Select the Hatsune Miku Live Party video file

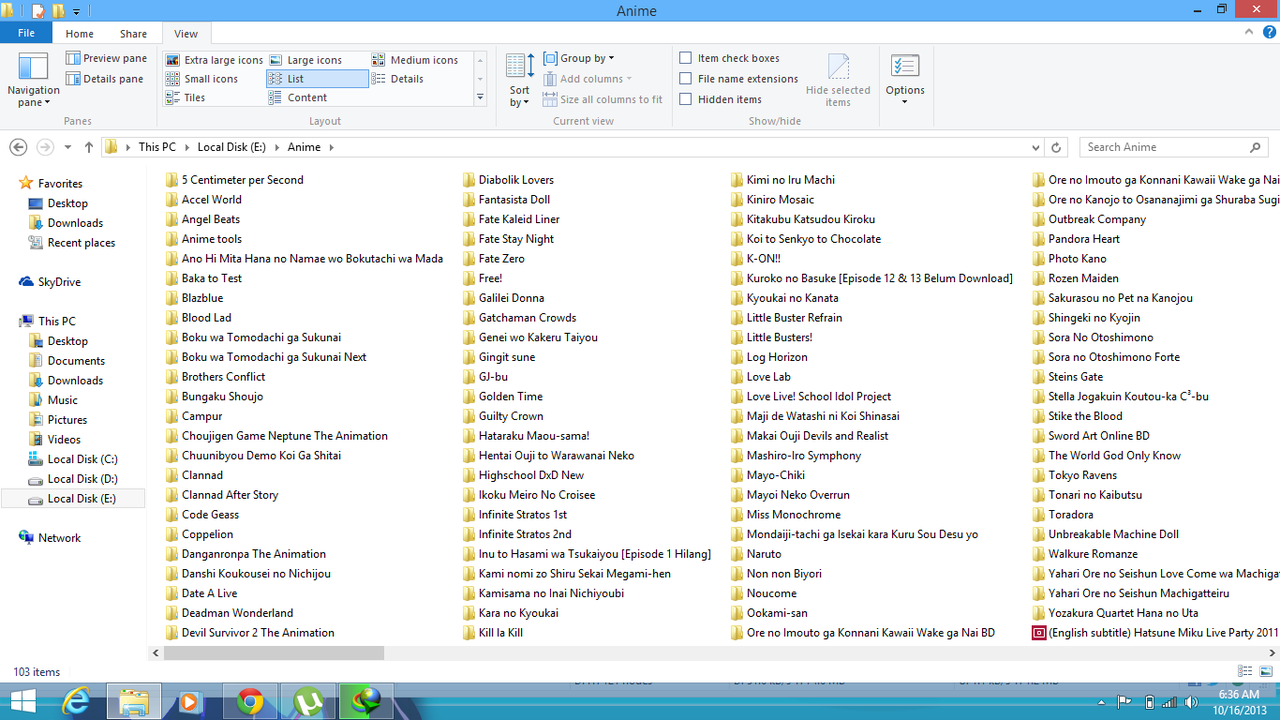click(1155, 633)
